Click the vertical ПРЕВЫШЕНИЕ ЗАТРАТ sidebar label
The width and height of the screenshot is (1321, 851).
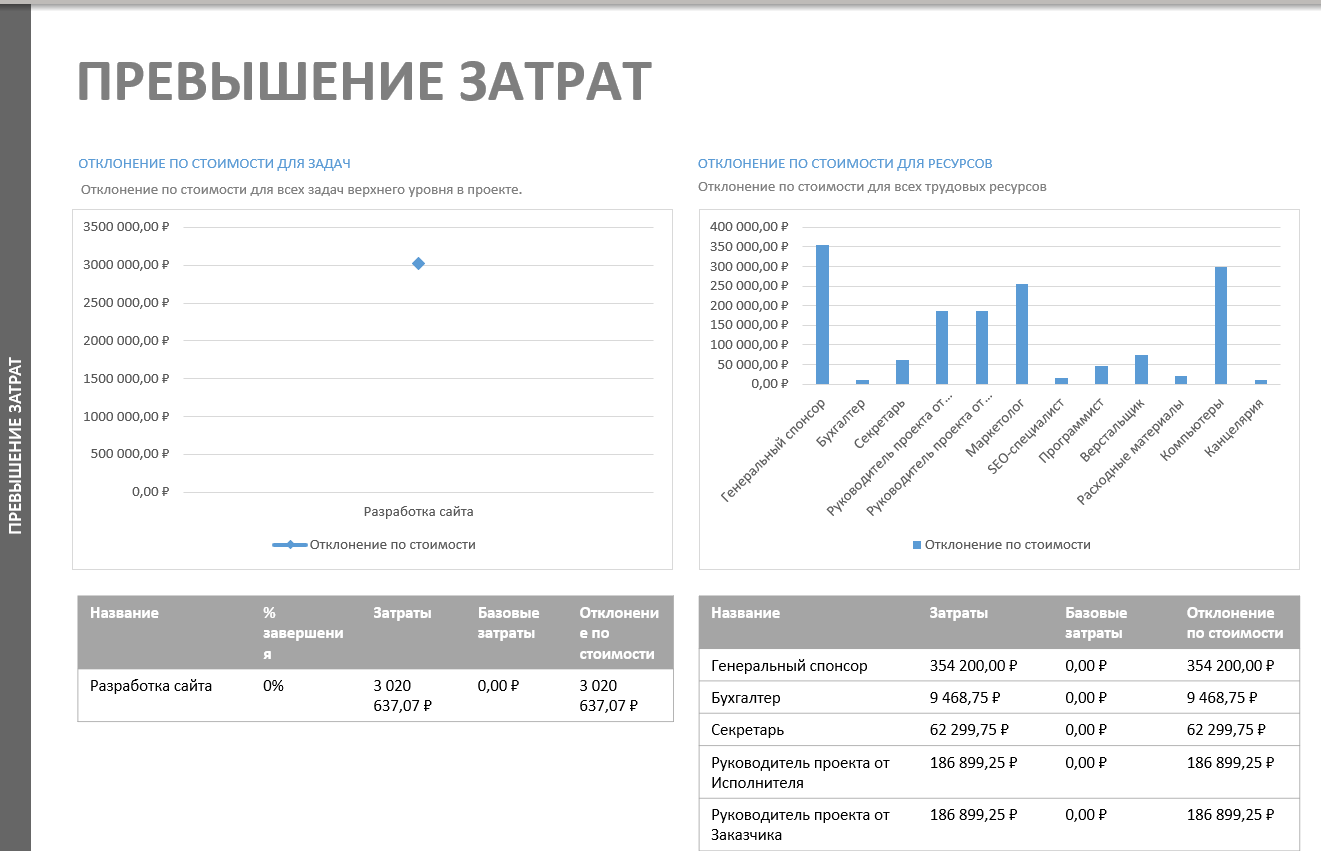[x=15, y=445]
